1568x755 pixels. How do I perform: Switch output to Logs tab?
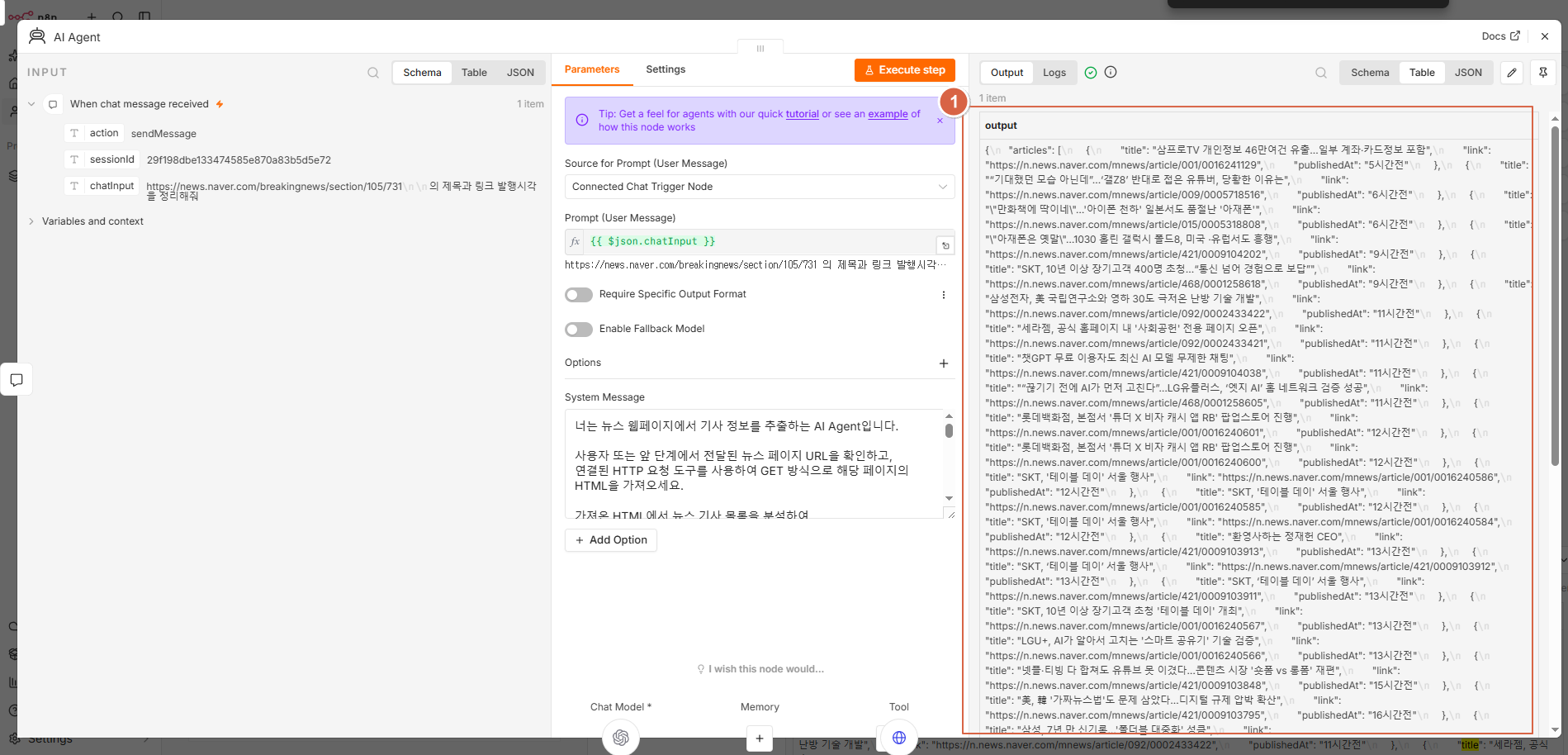[x=1054, y=73]
